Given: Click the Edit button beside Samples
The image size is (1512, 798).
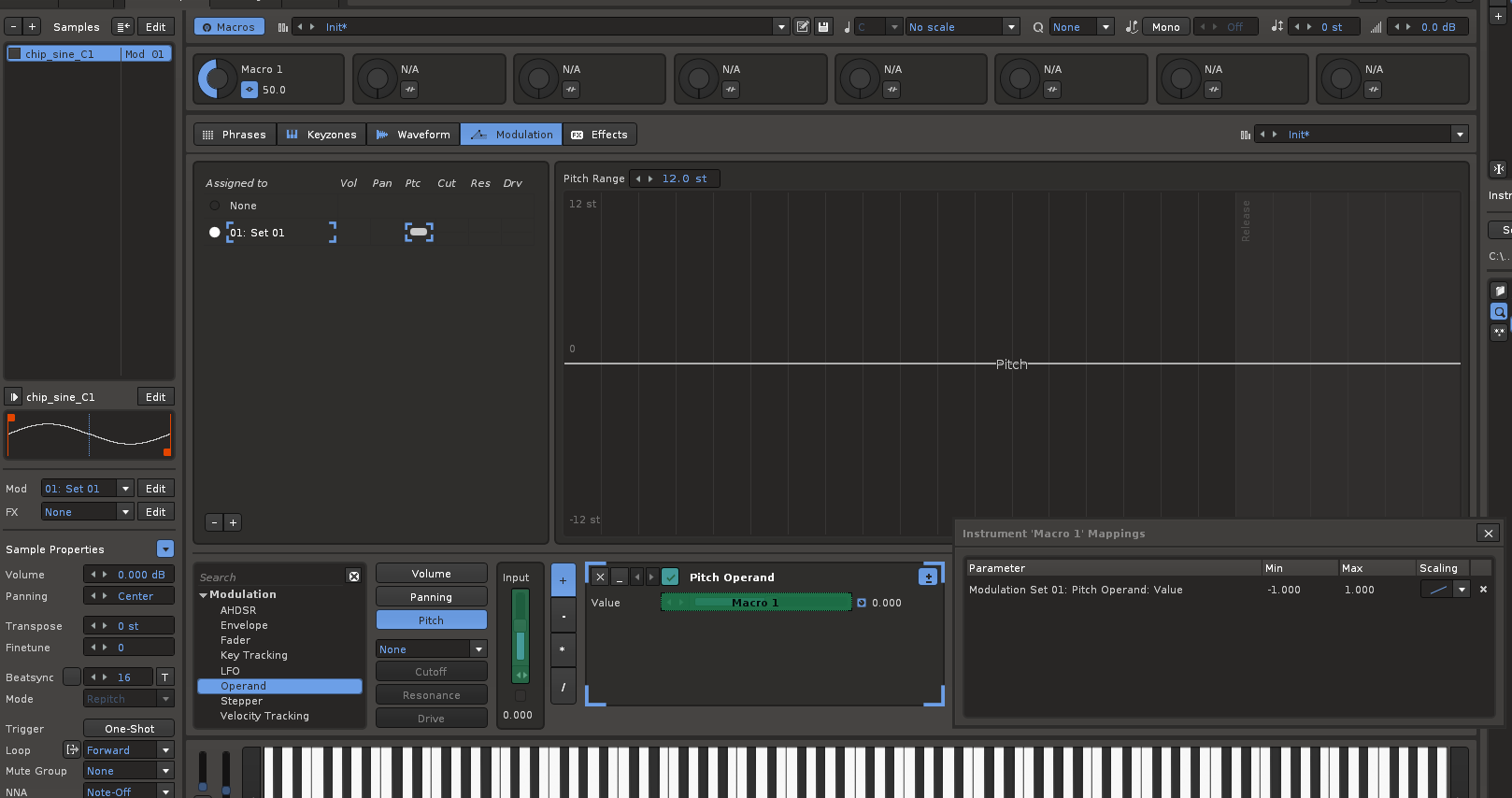Looking at the screenshot, I should (x=155, y=27).
